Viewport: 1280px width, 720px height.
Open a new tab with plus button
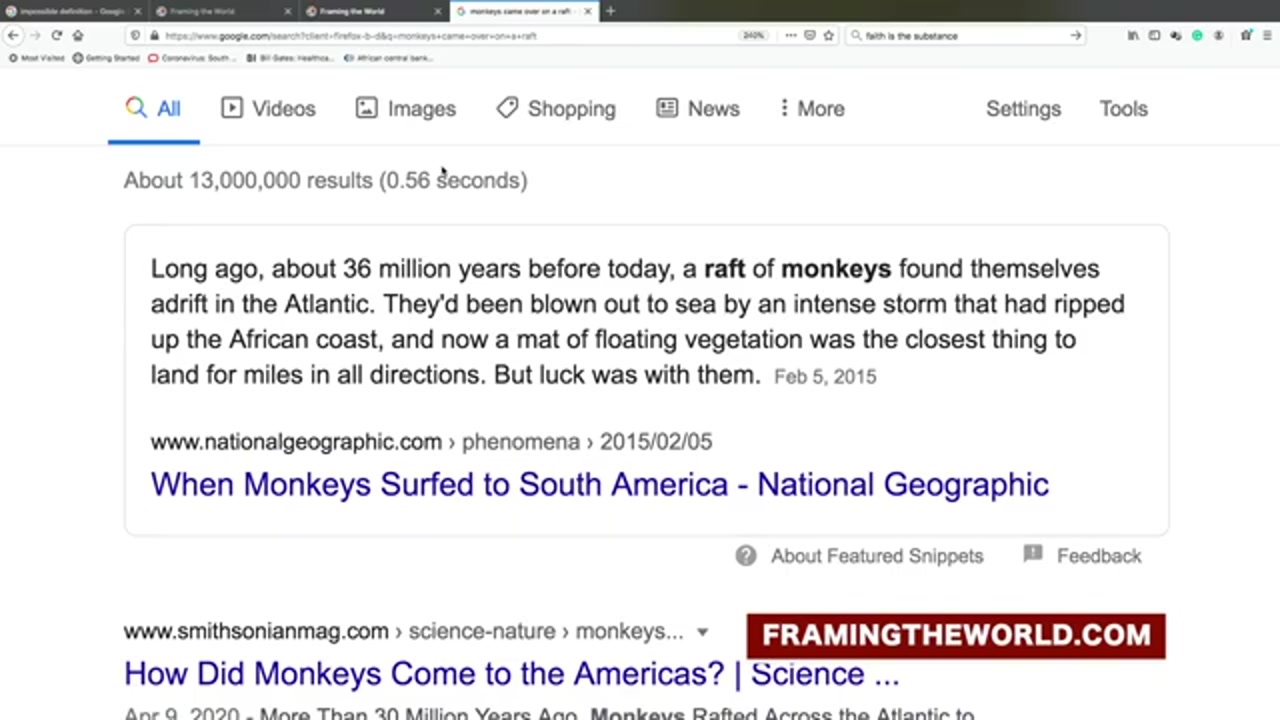pyautogui.click(x=610, y=11)
